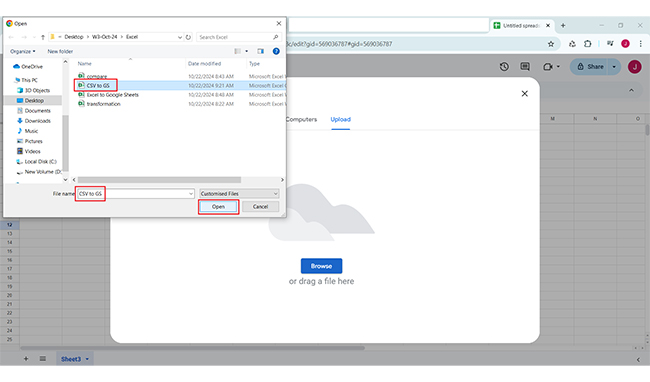This screenshot has width=650, height=382.
Task: Open the Share options dropdown arrow
Action: click(x=614, y=67)
